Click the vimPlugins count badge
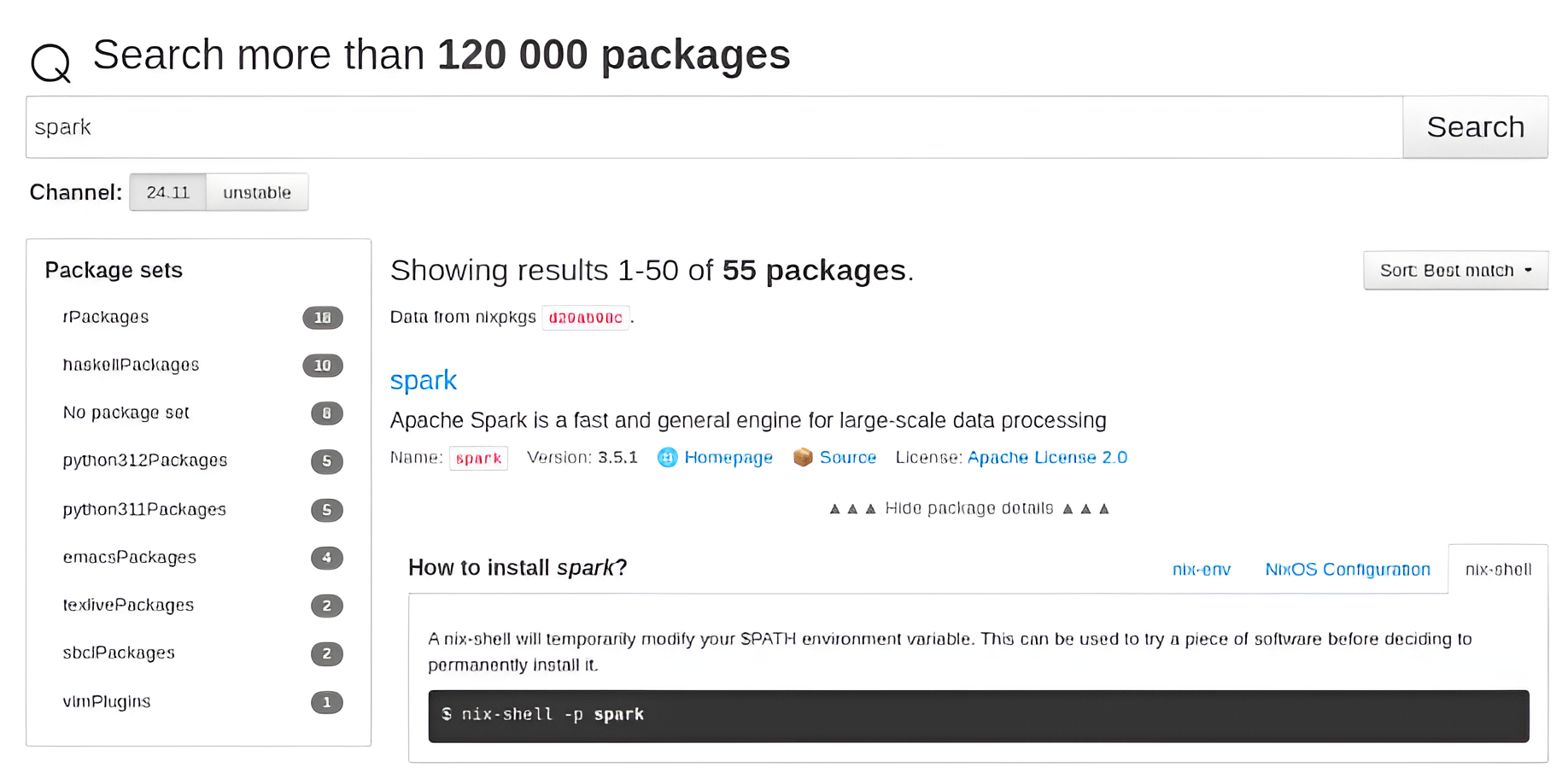The height and width of the screenshot is (779, 1568). point(326,702)
